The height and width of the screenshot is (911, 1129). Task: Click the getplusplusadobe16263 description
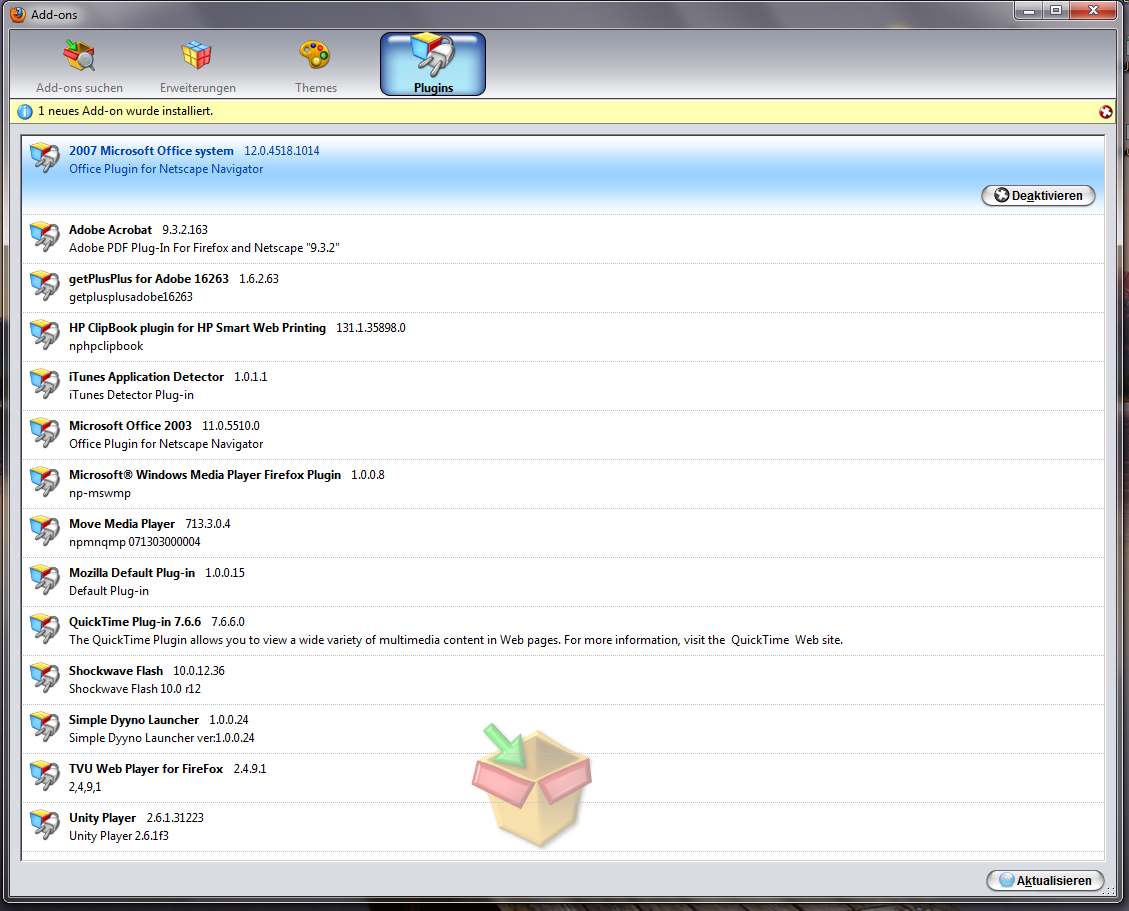pos(131,297)
